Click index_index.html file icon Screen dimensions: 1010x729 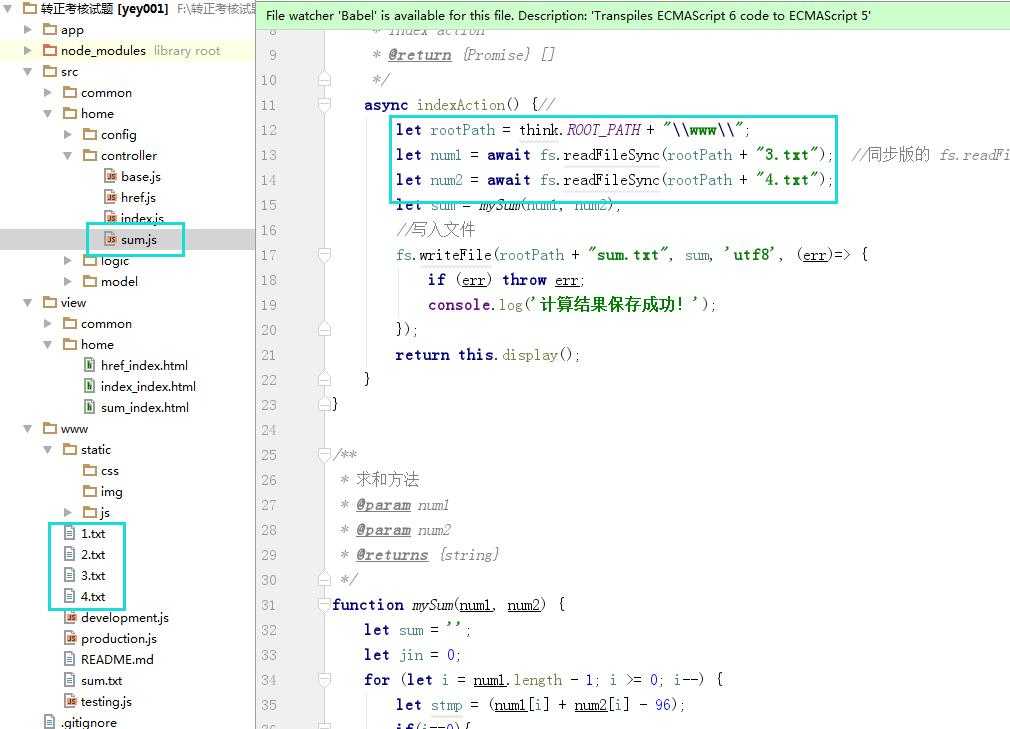(90, 386)
